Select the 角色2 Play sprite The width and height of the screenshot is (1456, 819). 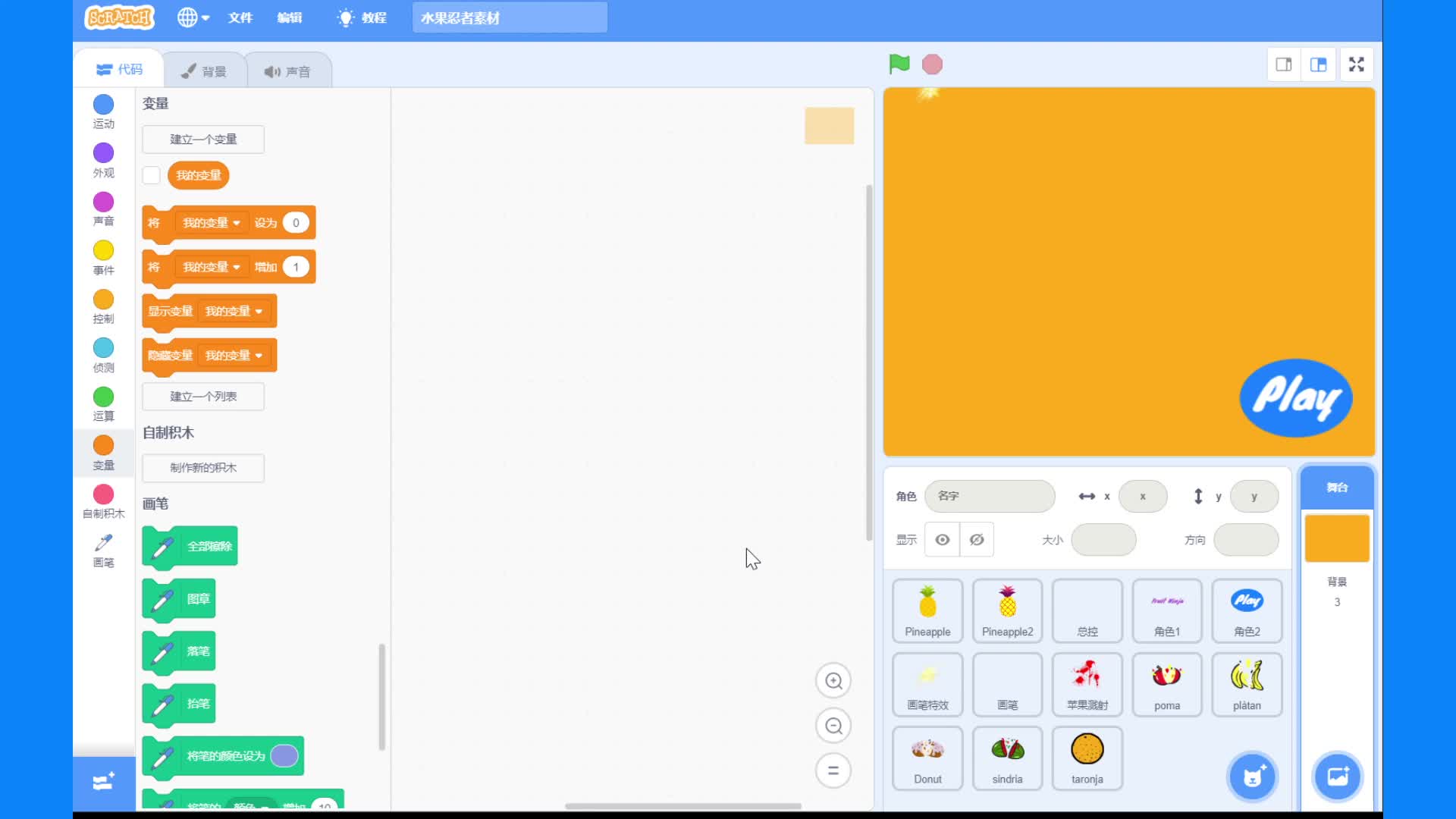click(x=1247, y=611)
